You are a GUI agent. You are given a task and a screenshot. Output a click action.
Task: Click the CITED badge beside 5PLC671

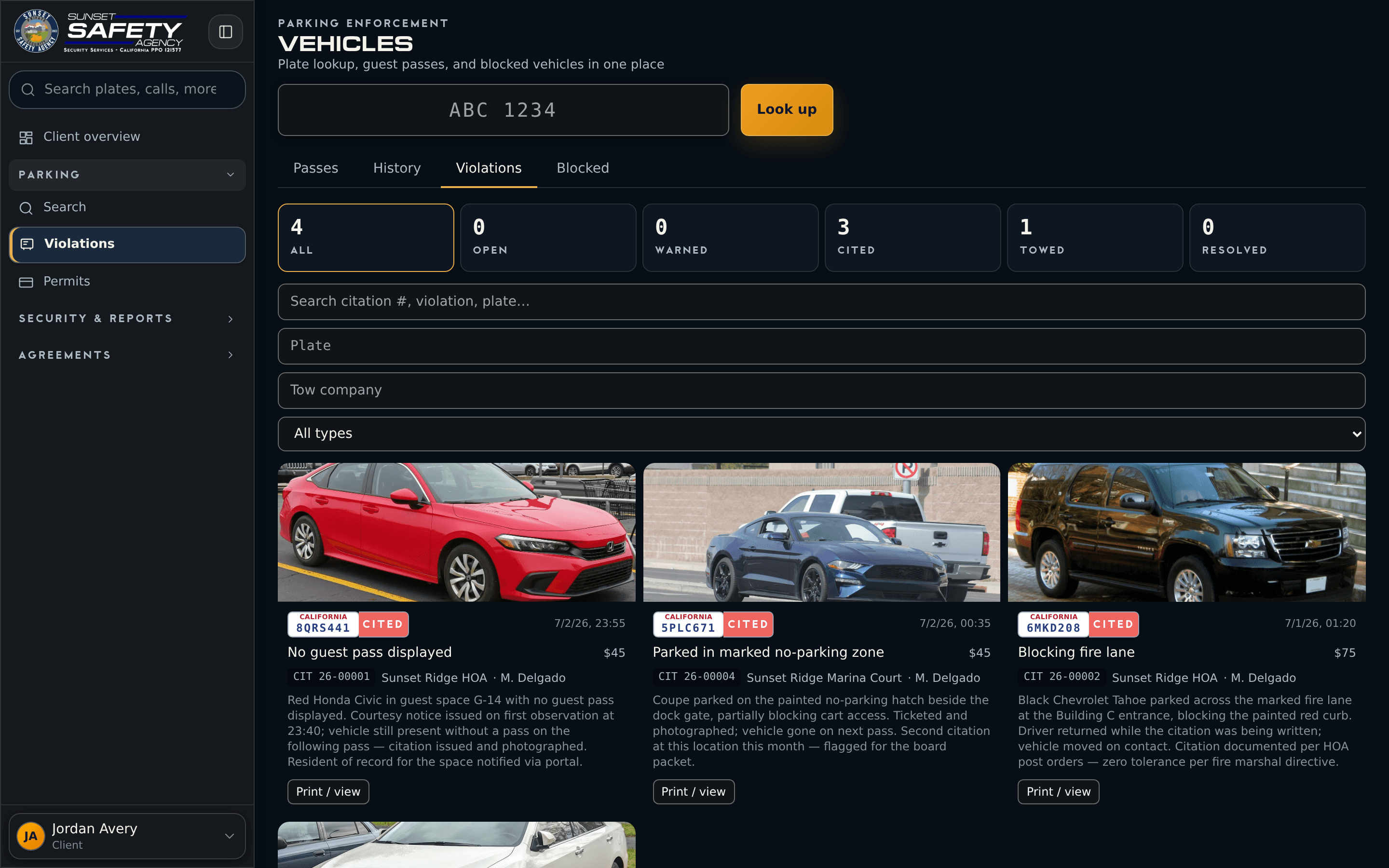coord(748,624)
